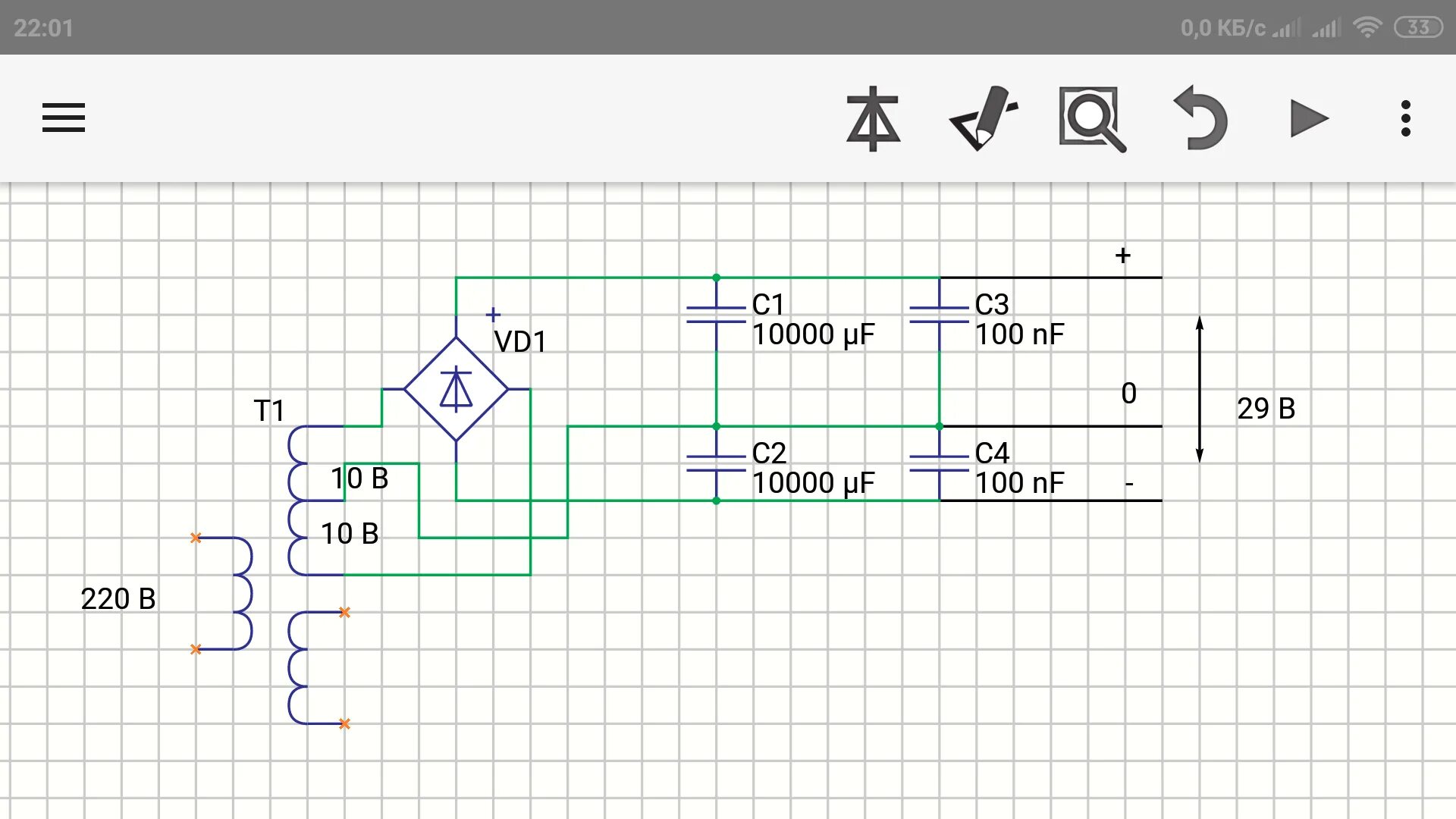Tap the Wi-Fi status icon
The image size is (1456, 819).
1367,28
